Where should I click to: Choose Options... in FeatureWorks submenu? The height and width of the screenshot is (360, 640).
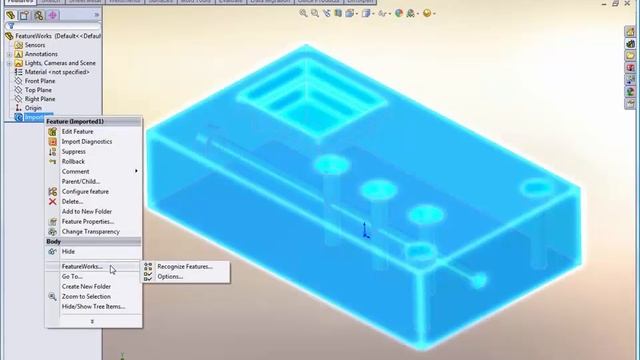pyautogui.click(x=170, y=277)
